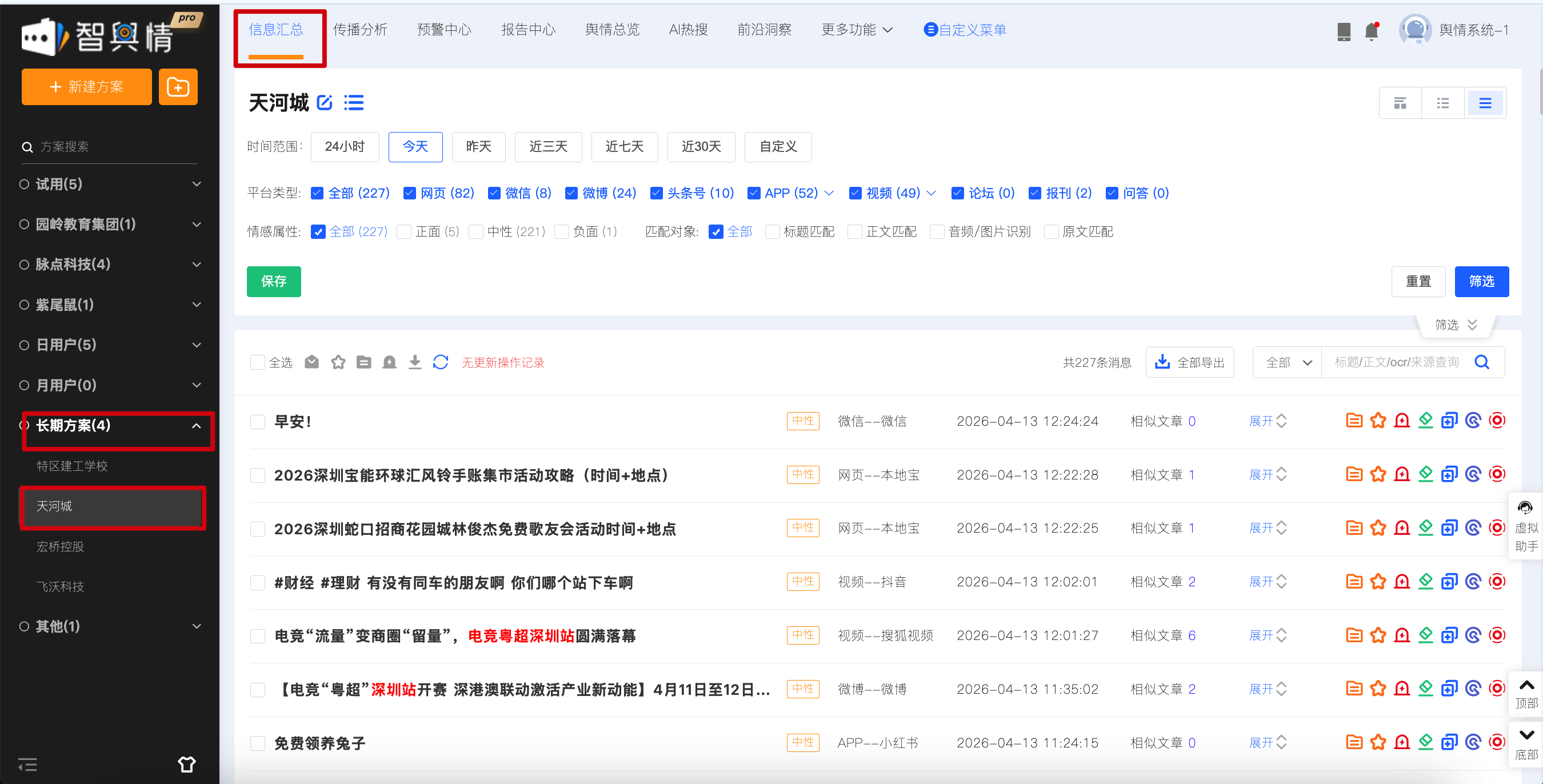This screenshot has height=784, width=1543.
Task: Collapse the 筛选 filter panel toggle
Action: coord(1456,325)
